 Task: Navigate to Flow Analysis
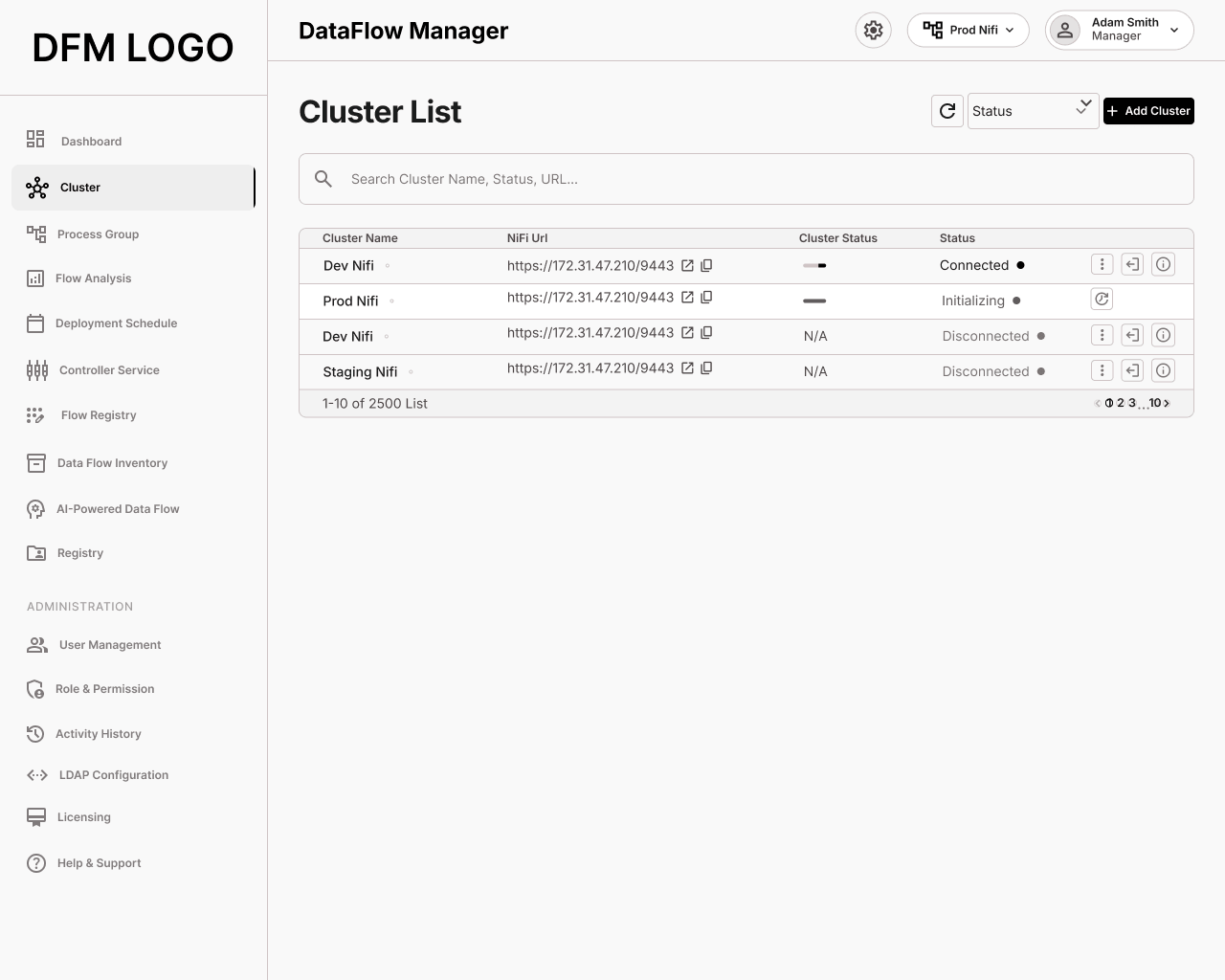pos(79,278)
